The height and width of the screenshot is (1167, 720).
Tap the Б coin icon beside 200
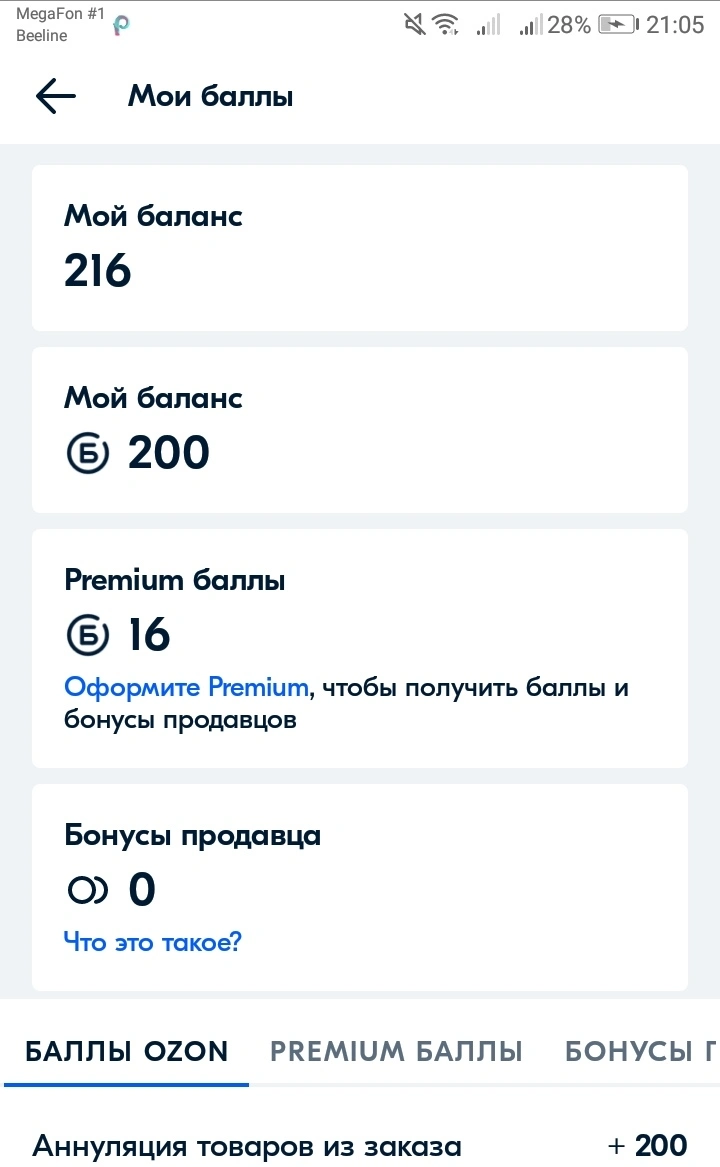(88, 453)
